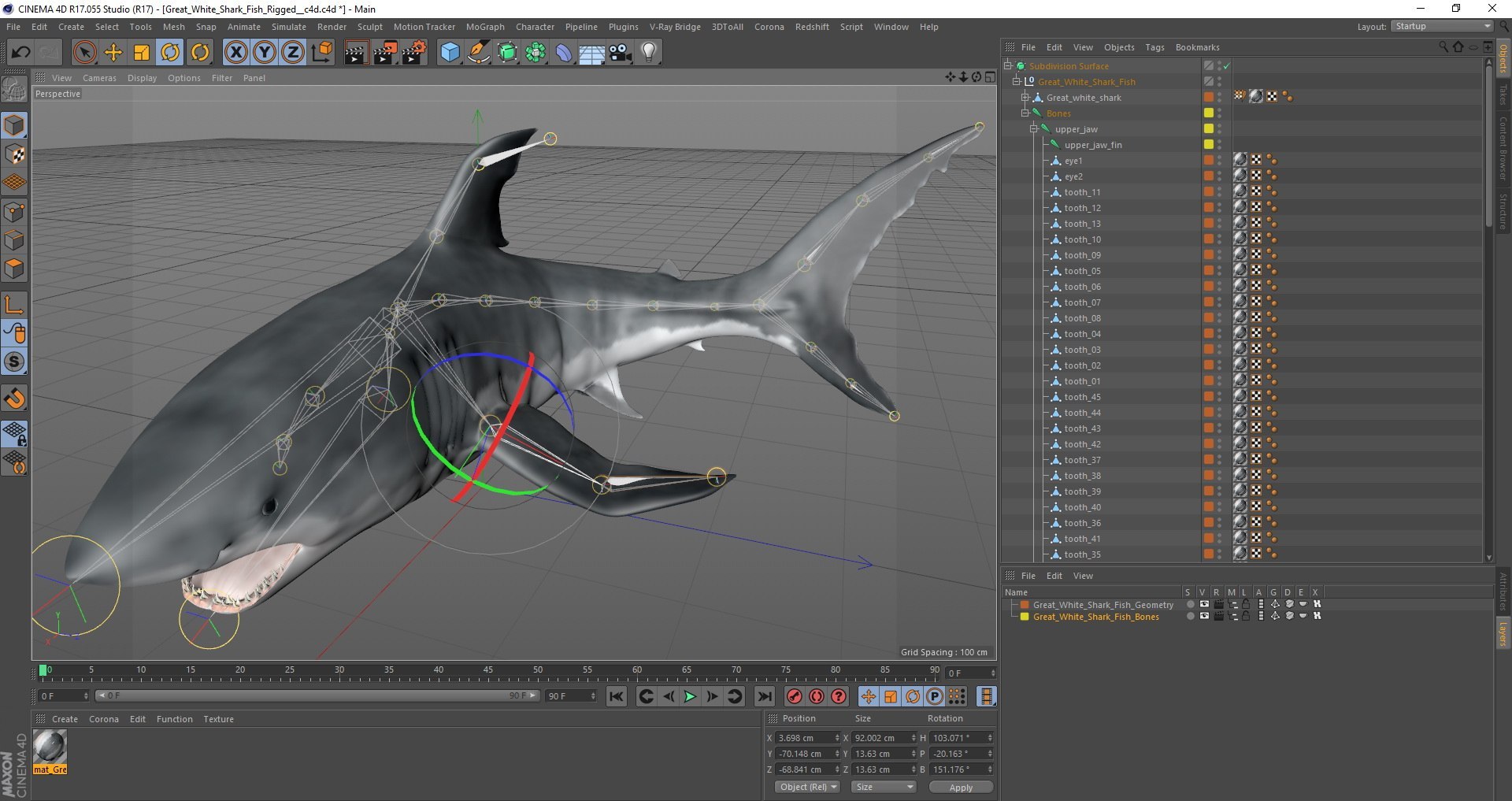1512x801 pixels.
Task: Select Polygons mode icon
Action: tap(14, 269)
